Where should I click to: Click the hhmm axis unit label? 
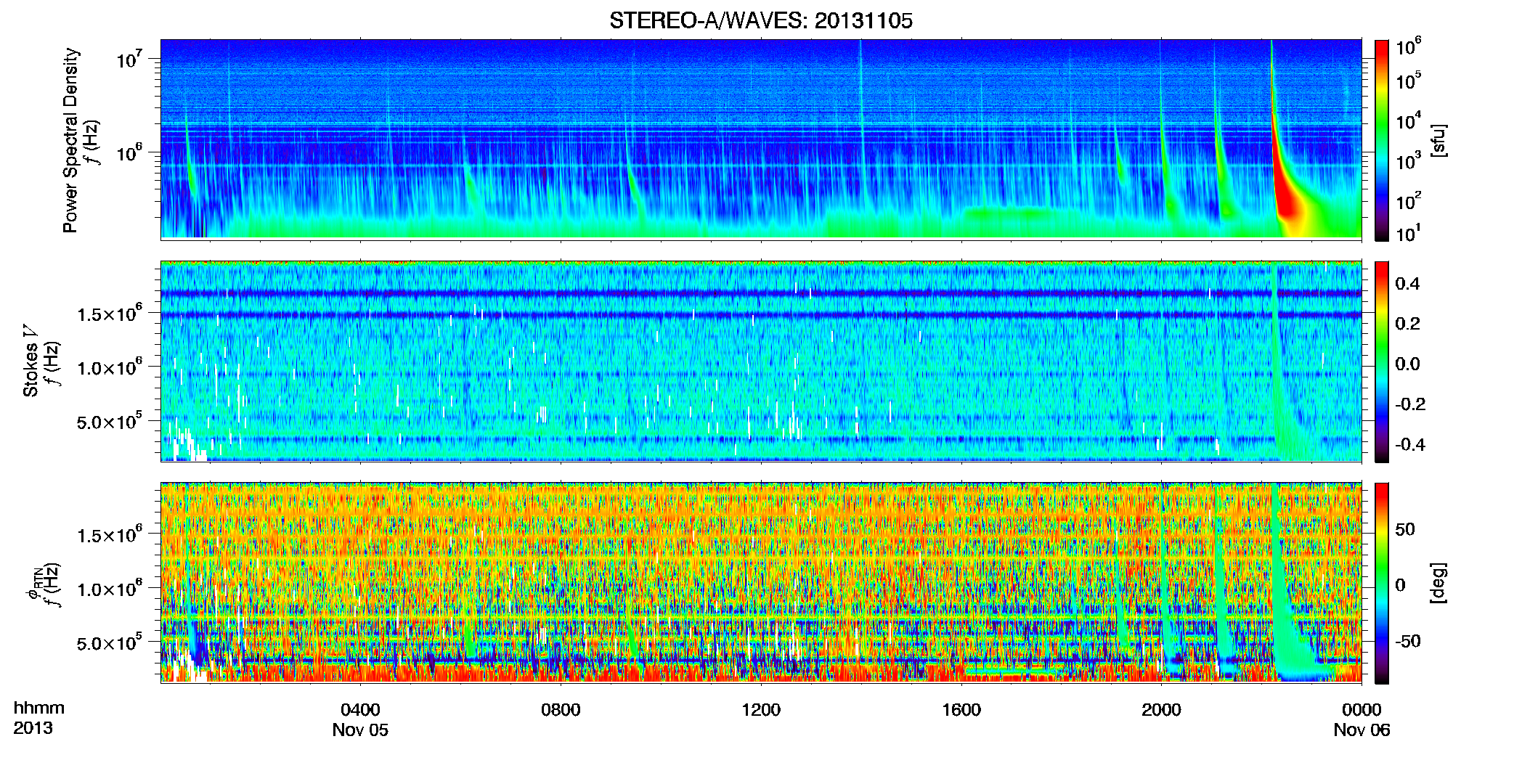39,708
